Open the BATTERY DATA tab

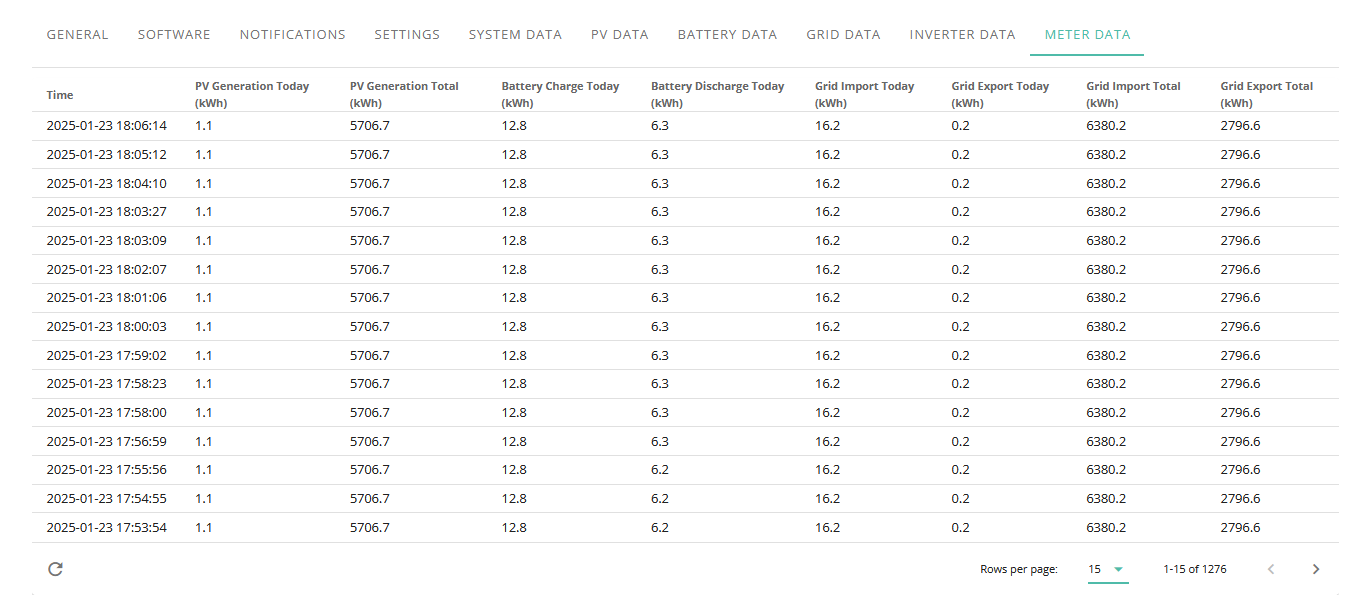pos(727,34)
